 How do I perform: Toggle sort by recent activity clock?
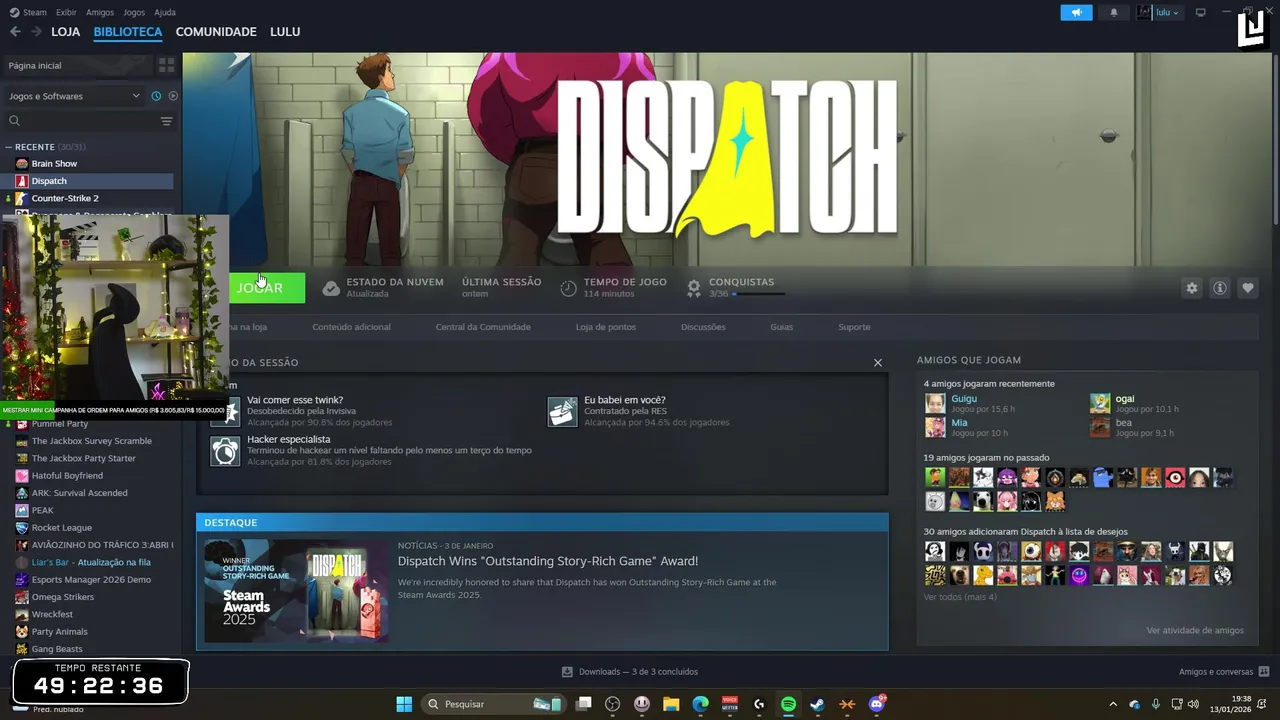point(156,96)
